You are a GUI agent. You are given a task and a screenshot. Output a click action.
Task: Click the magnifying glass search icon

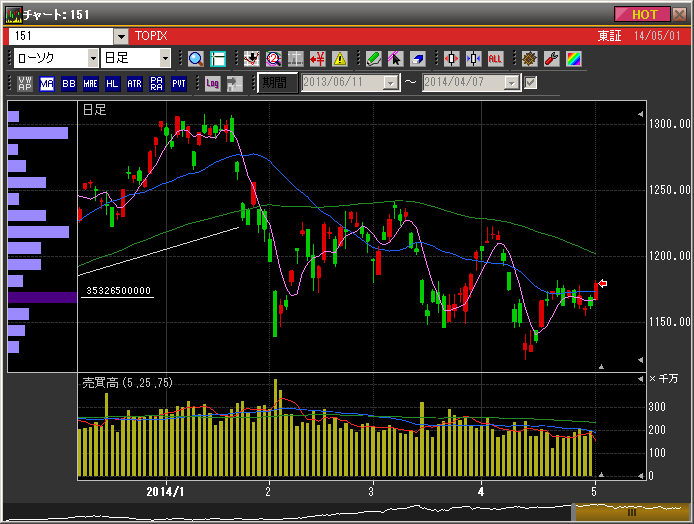pos(195,58)
